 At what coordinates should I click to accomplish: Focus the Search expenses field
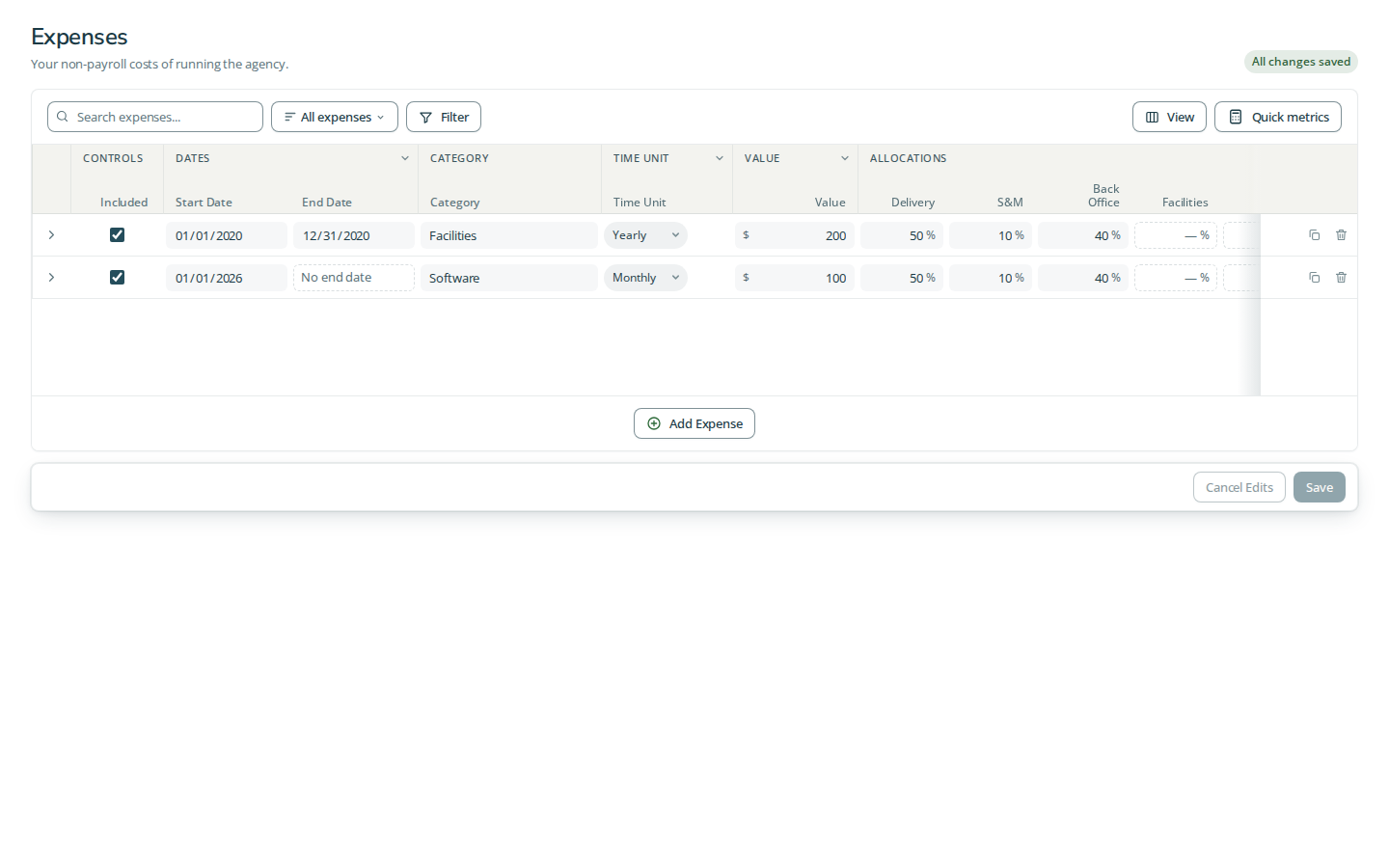click(155, 117)
